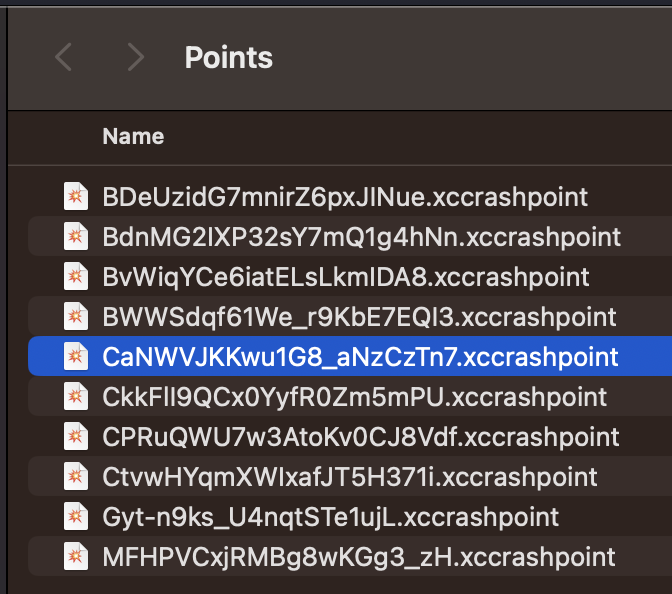
Task: Click the BWWSdqf61We_r9KbE7EQI3 crashpoint icon
Action: [x=77, y=317]
